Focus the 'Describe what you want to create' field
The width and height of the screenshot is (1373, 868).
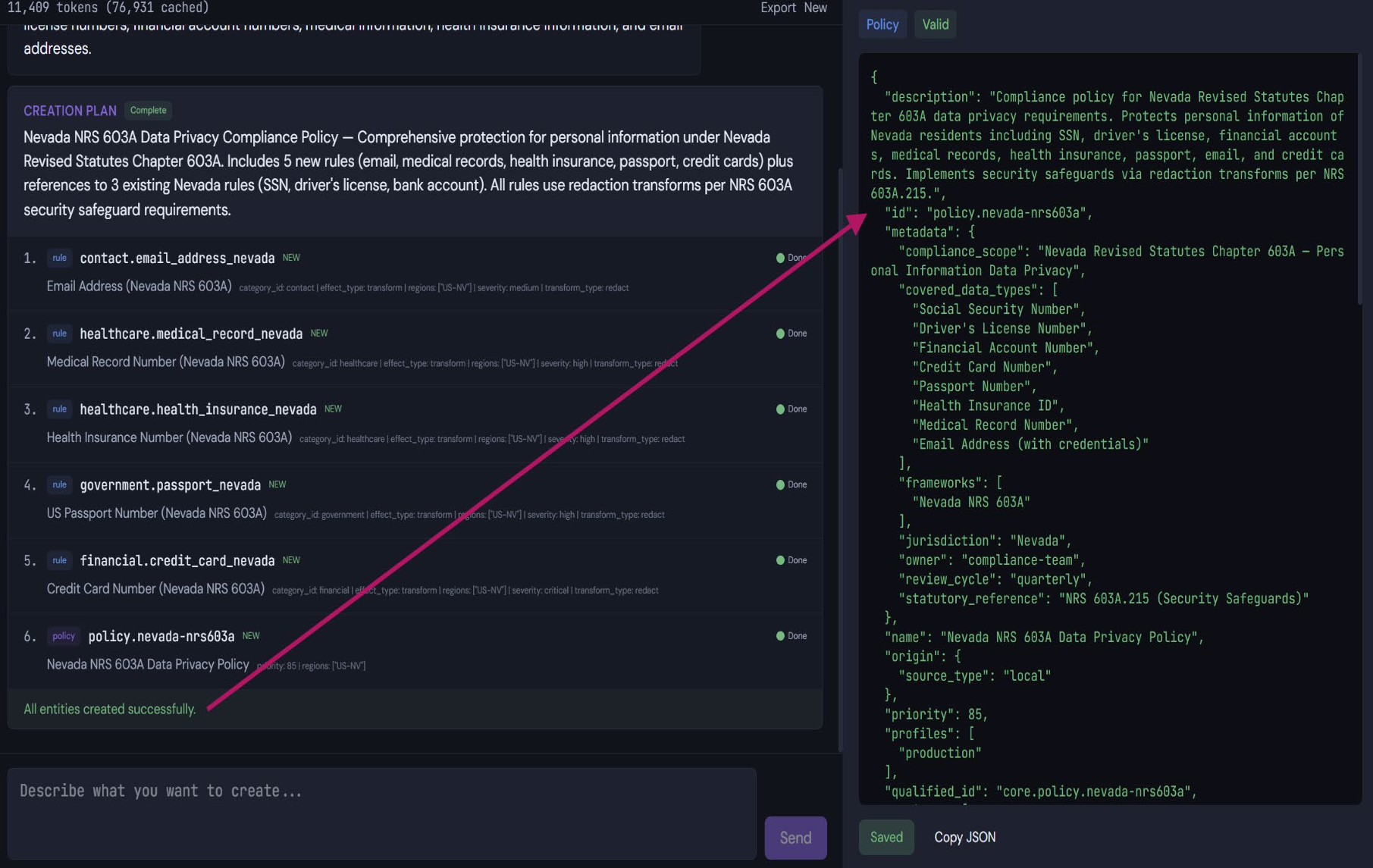point(382,813)
